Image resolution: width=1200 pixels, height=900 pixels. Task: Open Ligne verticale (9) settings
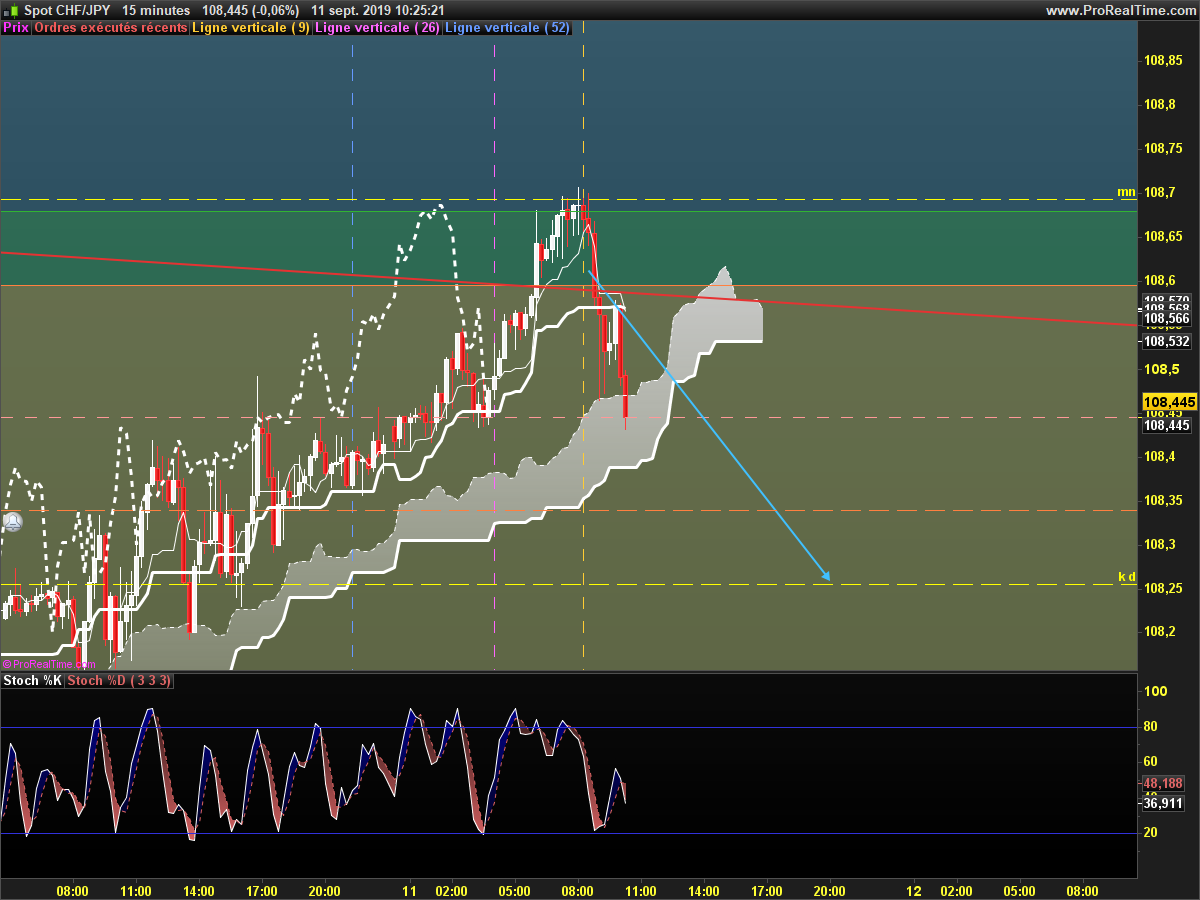point(250,28)
